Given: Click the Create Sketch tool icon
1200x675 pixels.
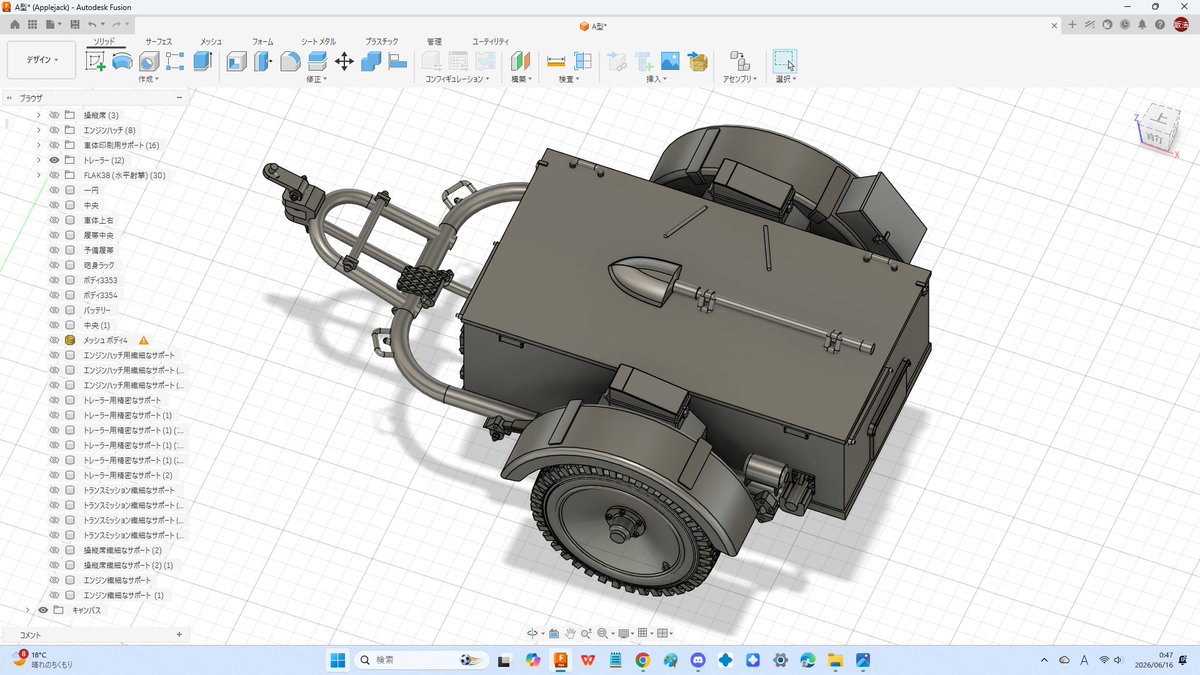Looking at the screenshot, I should click(x=97, y=61).
